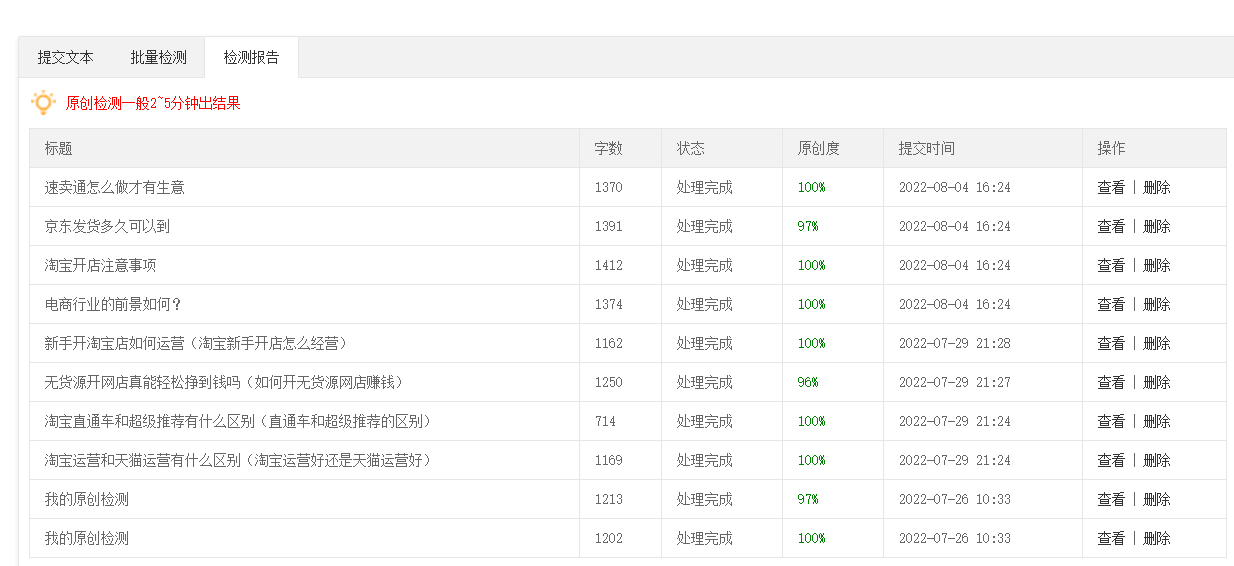Delete the 淘宝直通车和超级推荐 row
1234x566 pixels.
pos(1157,421)
